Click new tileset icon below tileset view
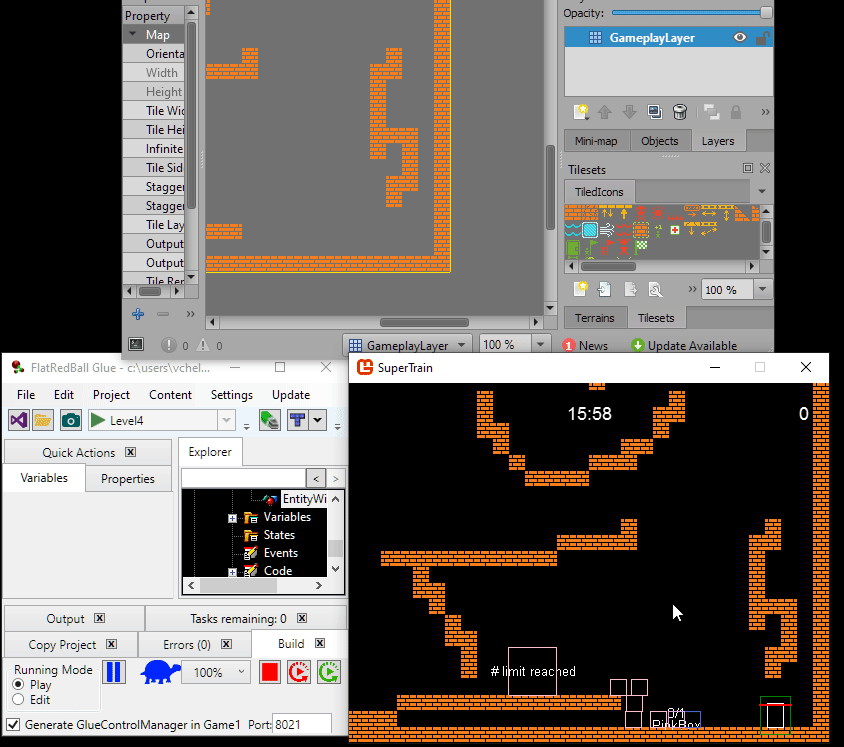844x747 pixels. click(580, 290)
